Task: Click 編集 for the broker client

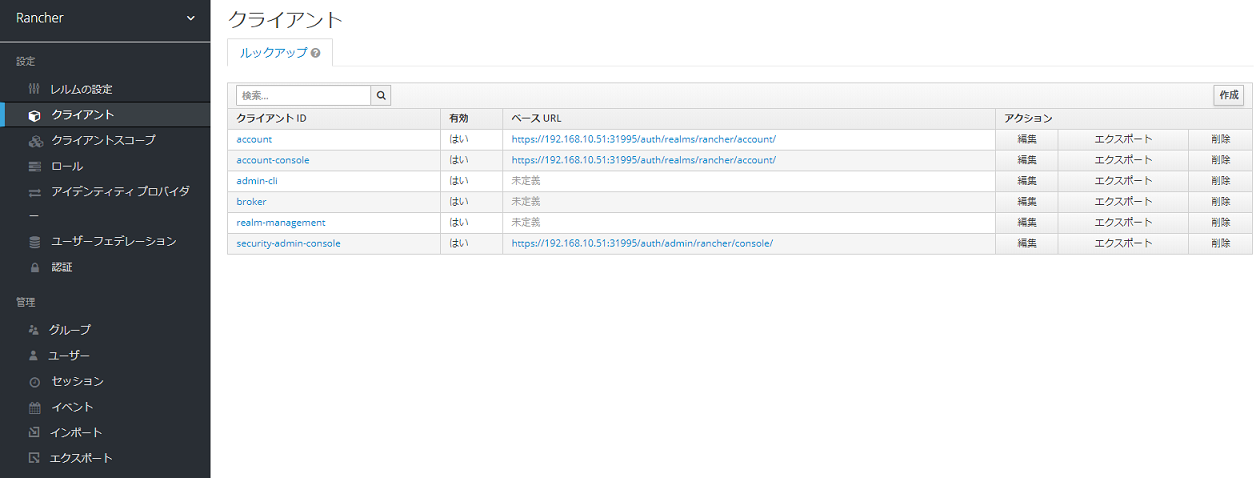Action: tap(1027, 202)
